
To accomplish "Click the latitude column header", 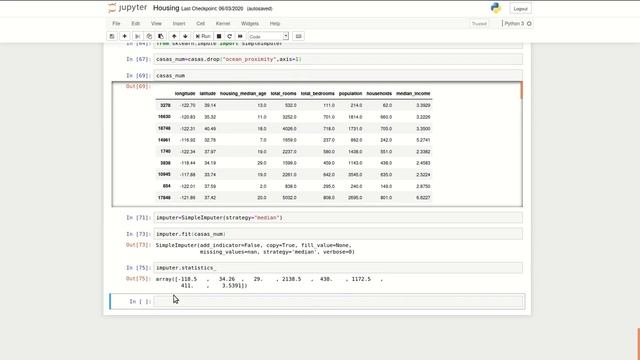I will [208, 93].
